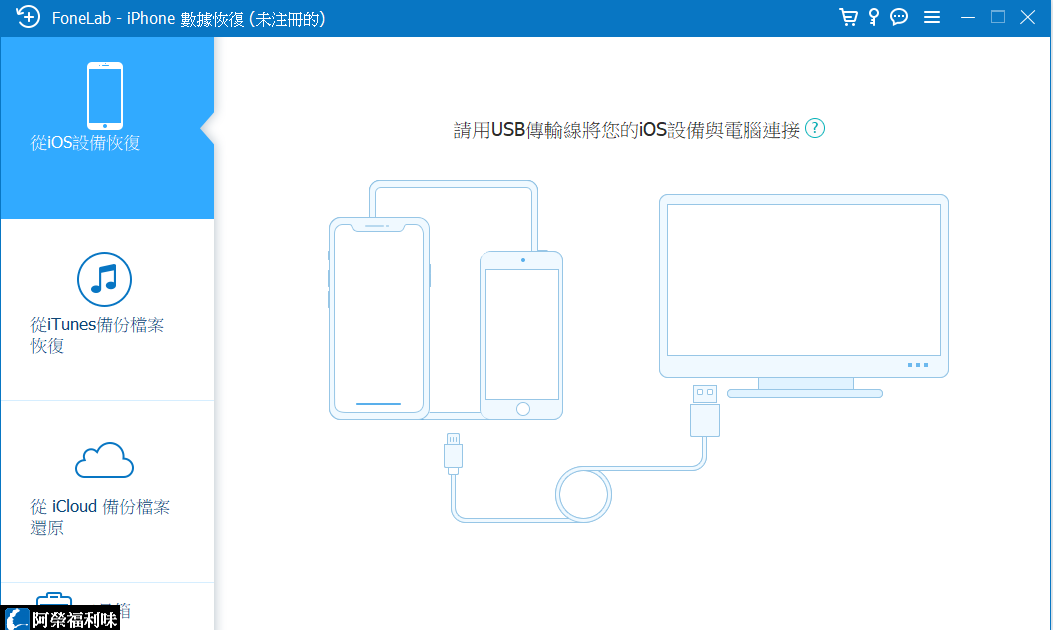Open the shopping cart purchase icon

[x=848, y=17]
